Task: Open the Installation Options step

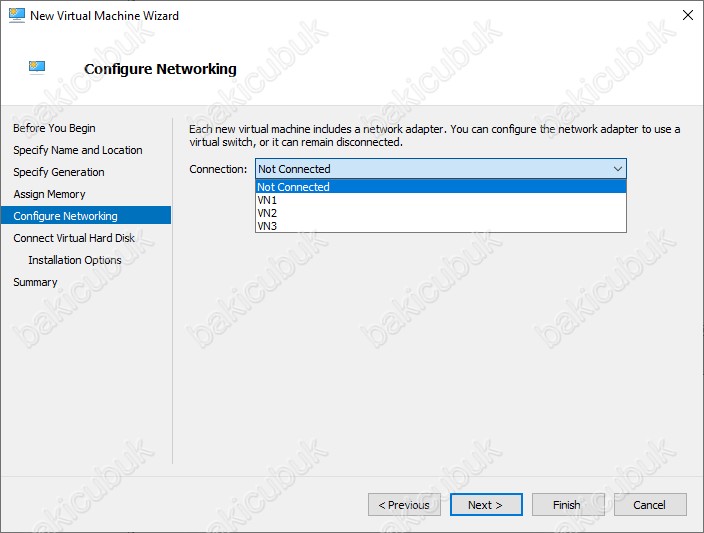Action: point(75,260)
